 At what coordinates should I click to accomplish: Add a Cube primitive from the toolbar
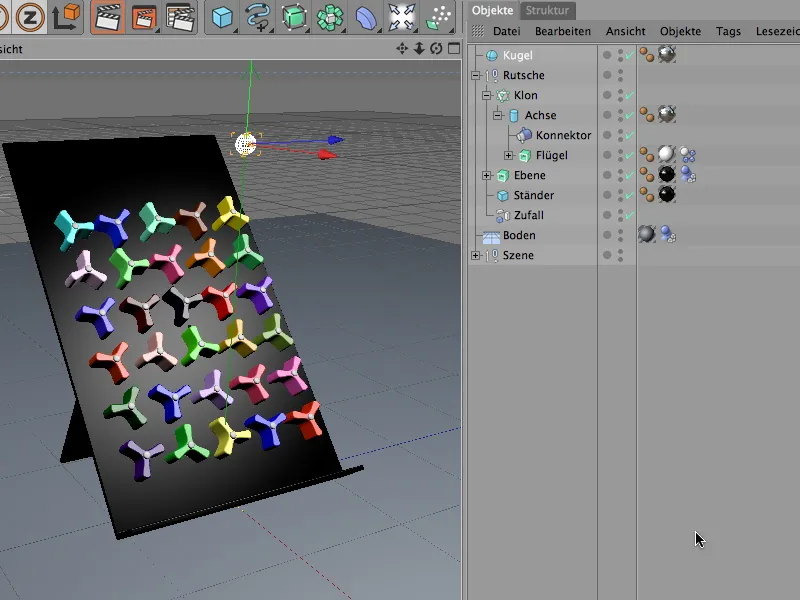222,17
